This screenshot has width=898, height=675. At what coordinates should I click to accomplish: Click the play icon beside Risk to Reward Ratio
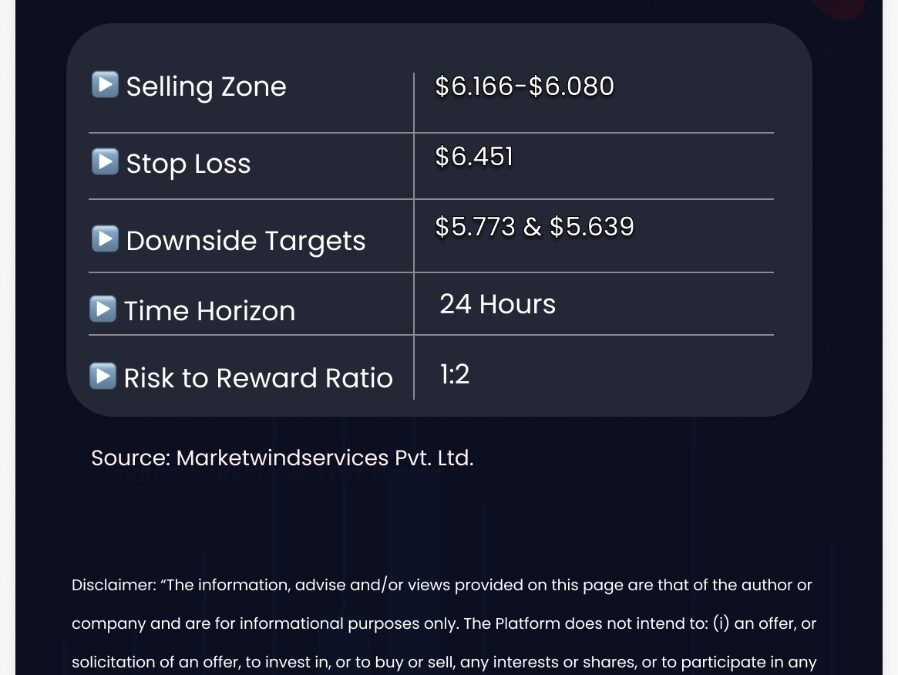[103, 376]
